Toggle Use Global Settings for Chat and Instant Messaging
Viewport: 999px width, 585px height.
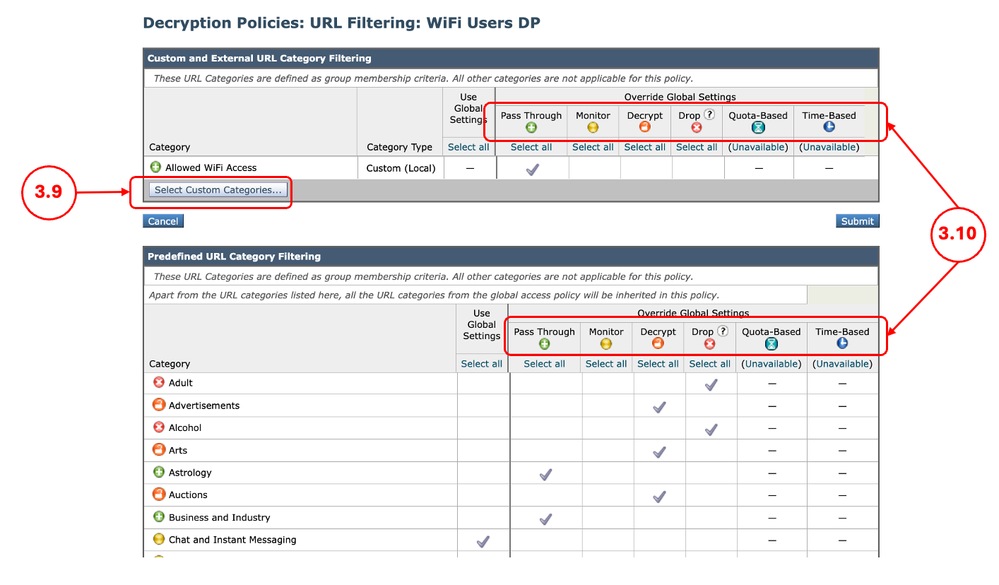coord(482,540)
